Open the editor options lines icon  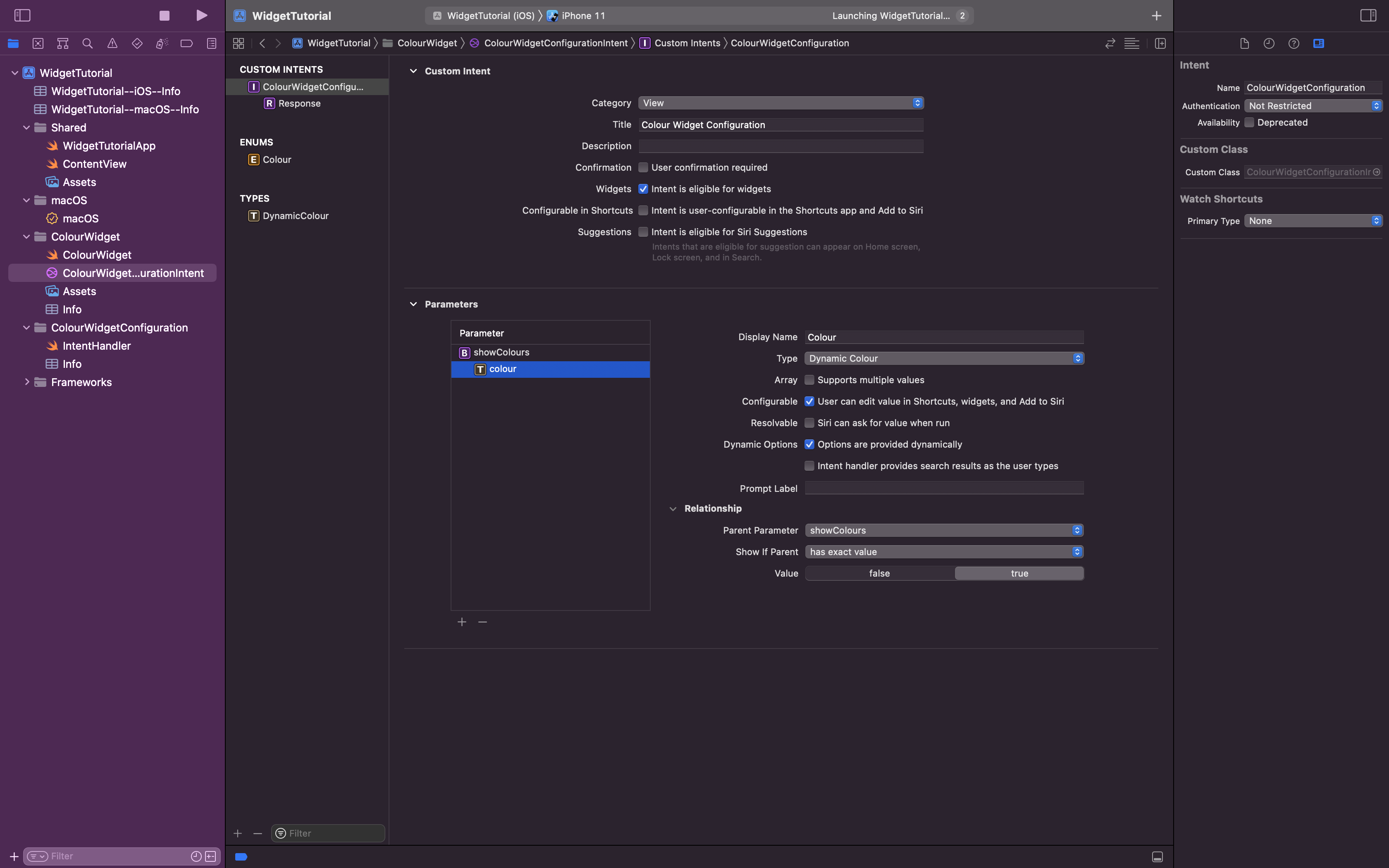[x=1132, y=43]
